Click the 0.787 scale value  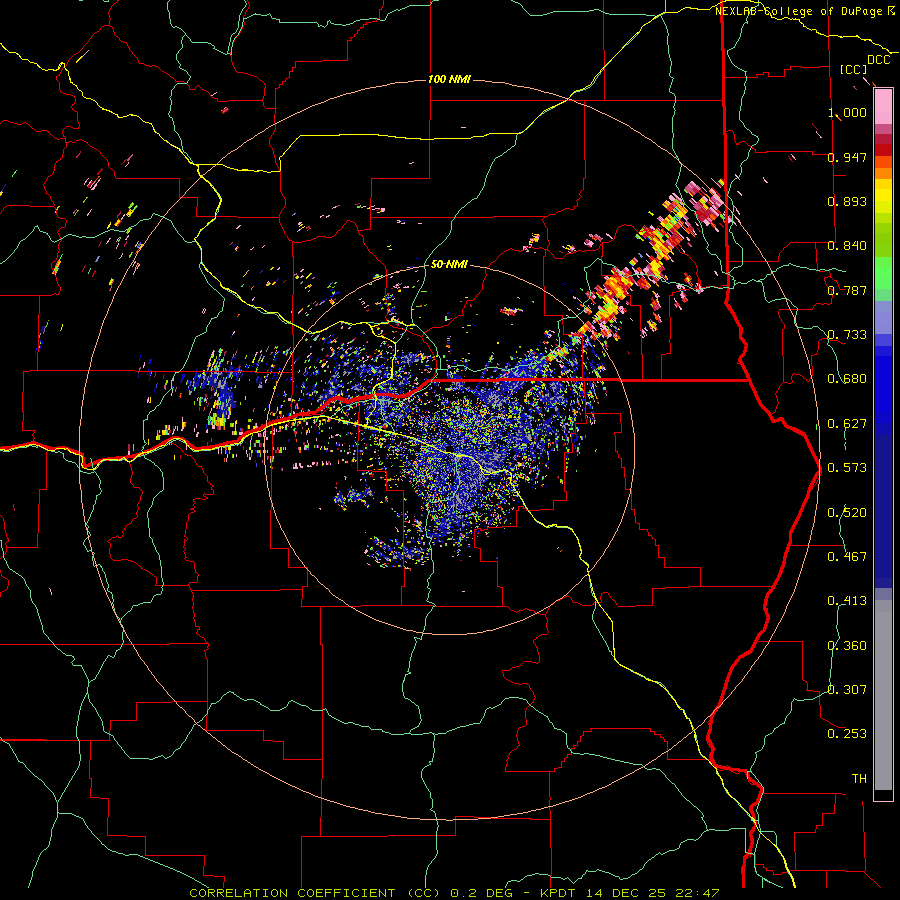click(x=847, y=290)
